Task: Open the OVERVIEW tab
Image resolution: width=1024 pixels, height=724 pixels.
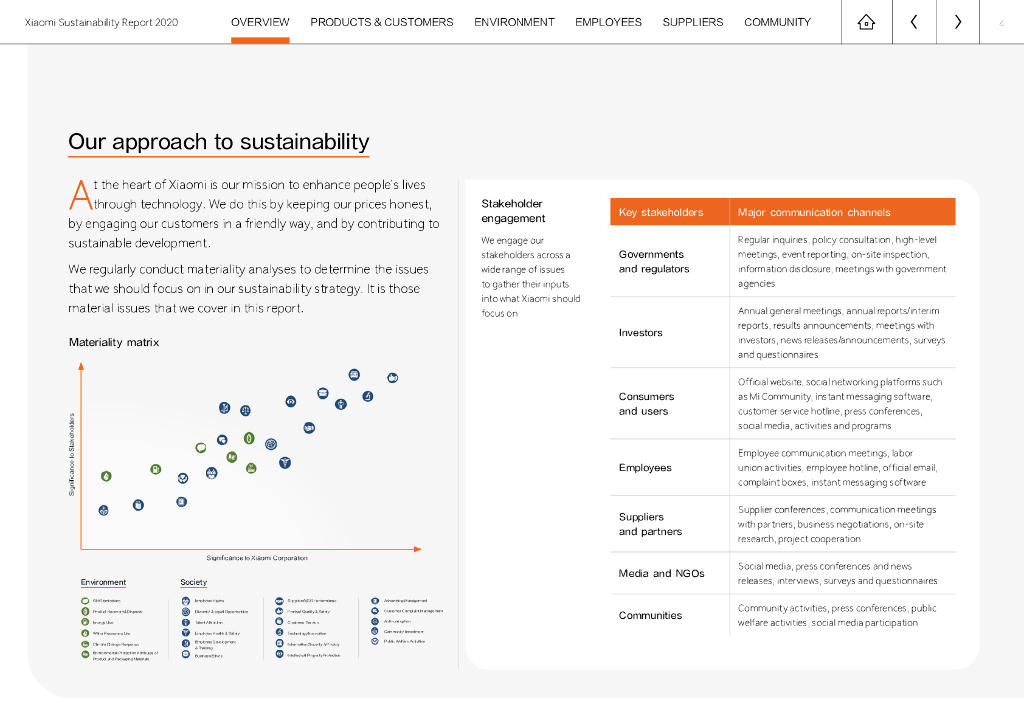Action: pyautogui.click(x=260, y=22)
